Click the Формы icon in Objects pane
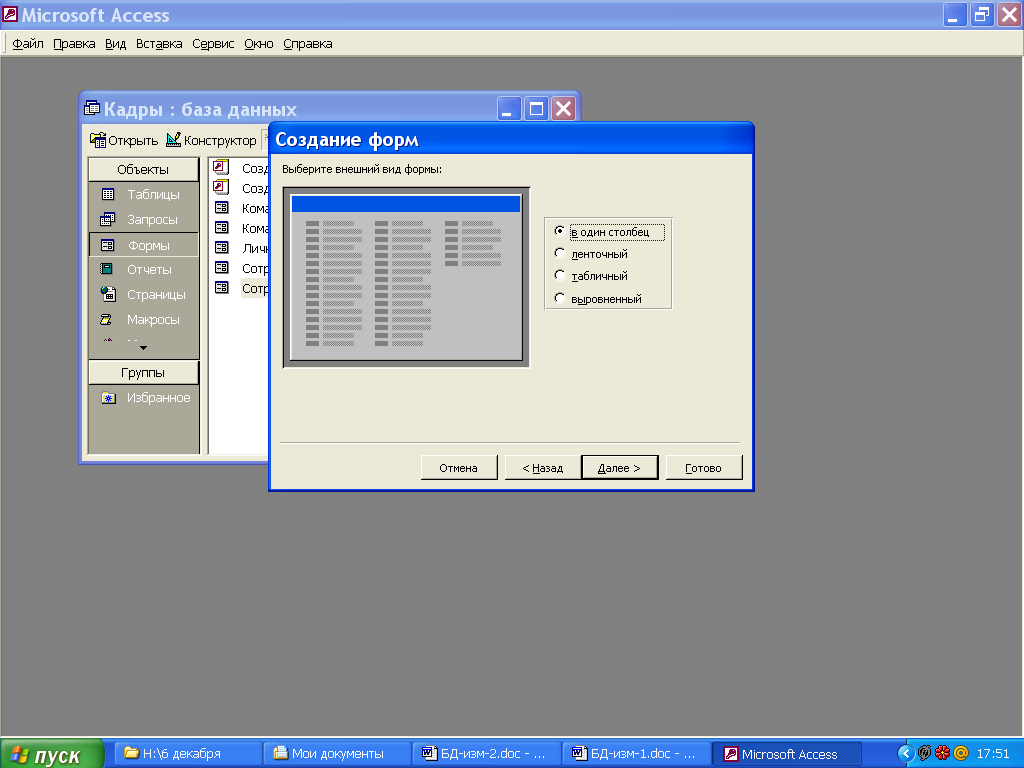The image size is (1024, 768). tap(108, 245)
